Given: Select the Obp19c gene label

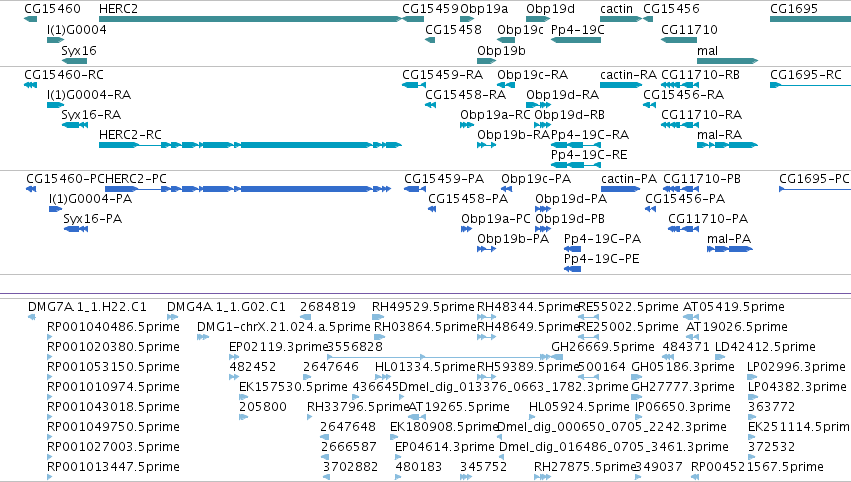Looking at the screenshot, I should [x=520, y=29].
